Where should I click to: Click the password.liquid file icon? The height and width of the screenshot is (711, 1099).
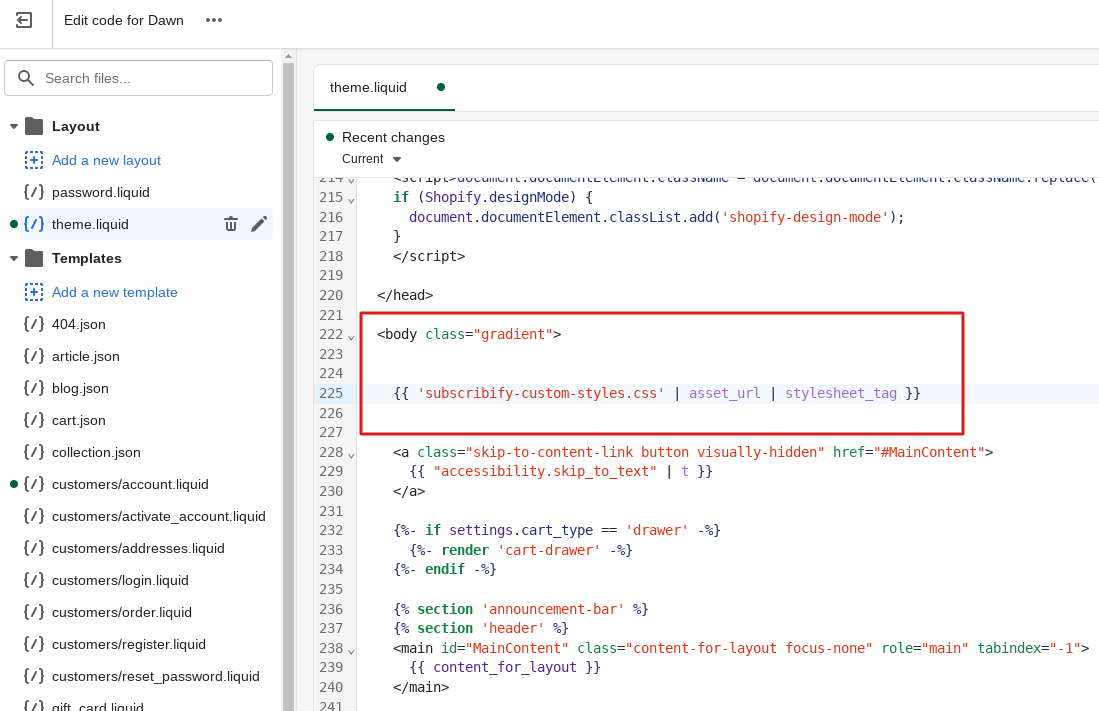click(x=34, y=192)
